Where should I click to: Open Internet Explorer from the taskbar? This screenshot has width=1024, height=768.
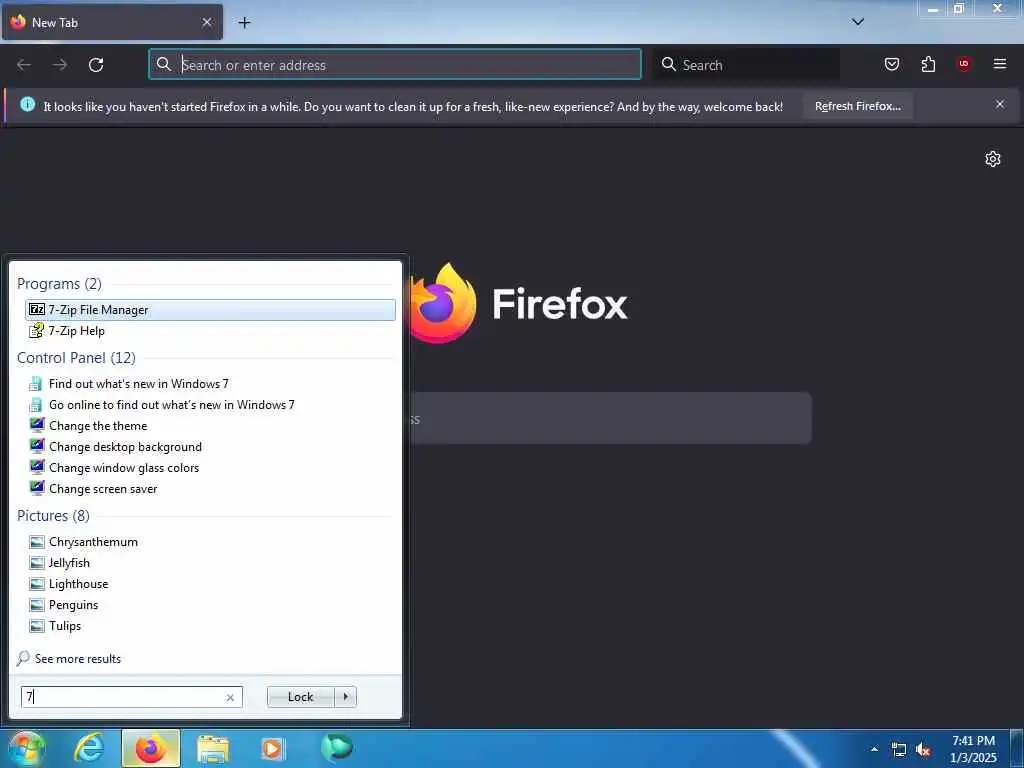coord(88,748)
